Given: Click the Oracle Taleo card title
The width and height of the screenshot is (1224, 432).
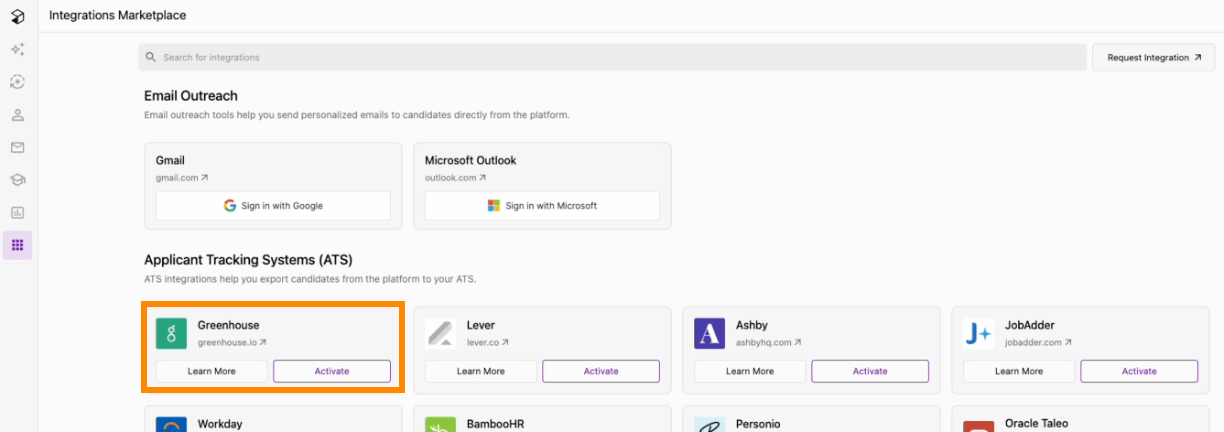Looking at the screenshot, I should tap(1037, 424).
